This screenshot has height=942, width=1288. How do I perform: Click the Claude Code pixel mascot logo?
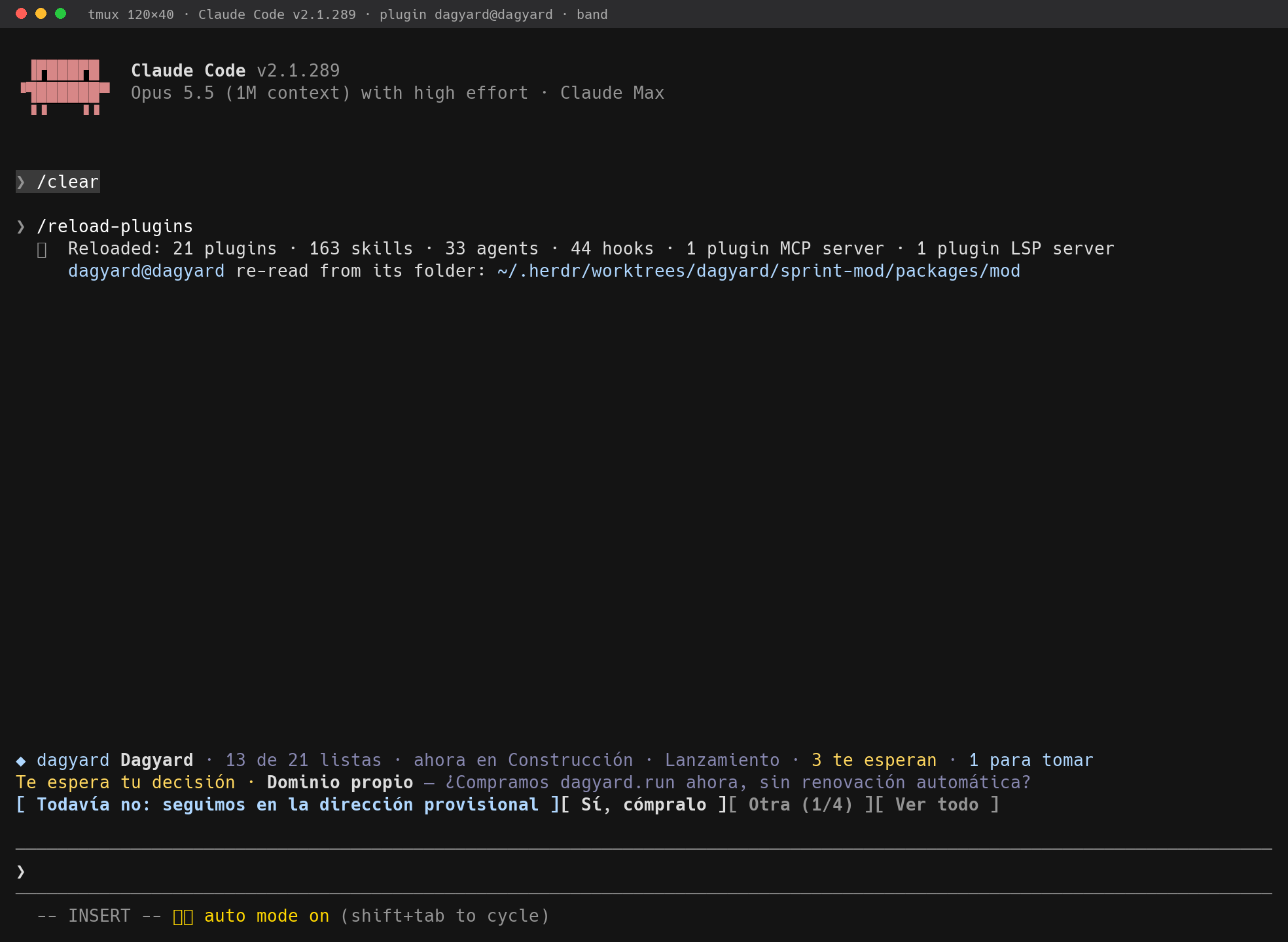pyautogui.click(x=65, y=87)
